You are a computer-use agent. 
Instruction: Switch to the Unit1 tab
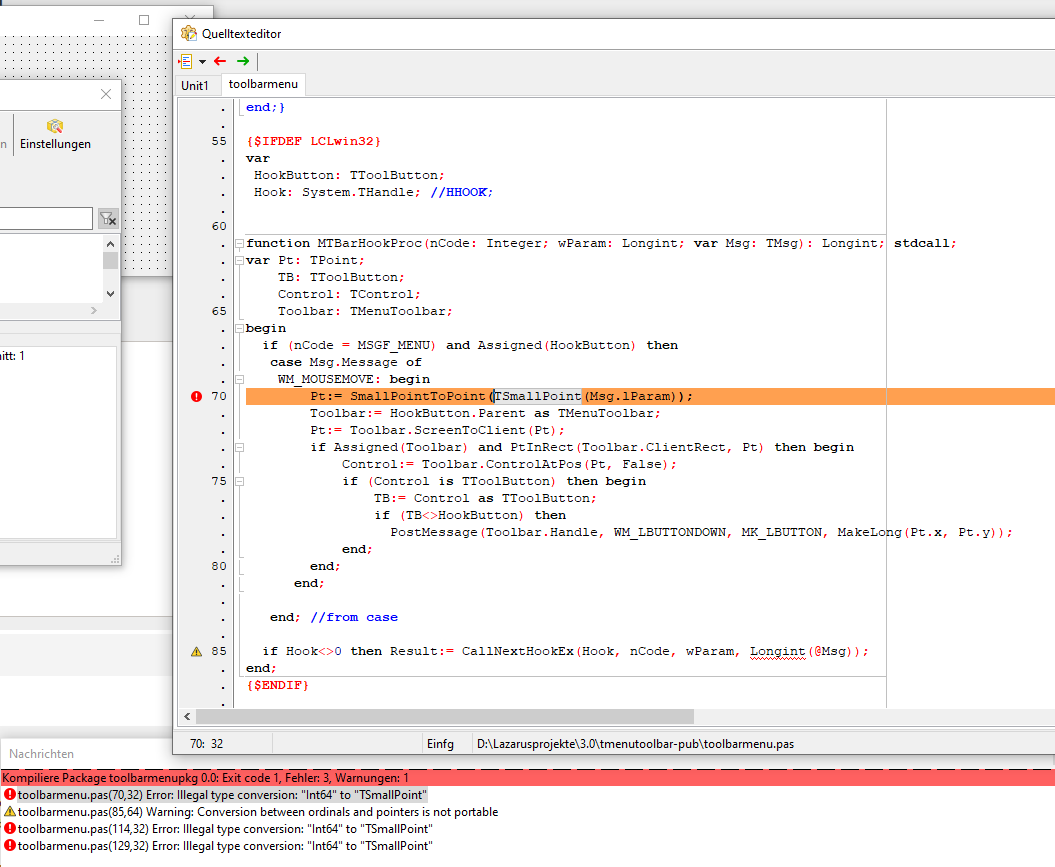[x=195, y=85]
